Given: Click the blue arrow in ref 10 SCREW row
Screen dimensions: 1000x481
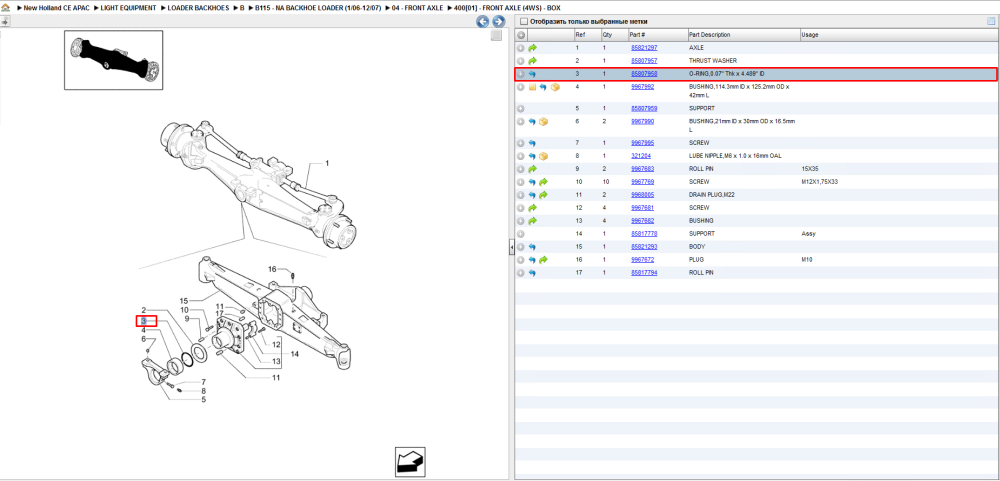Looking at the screenshot, I should coord(532,182).
